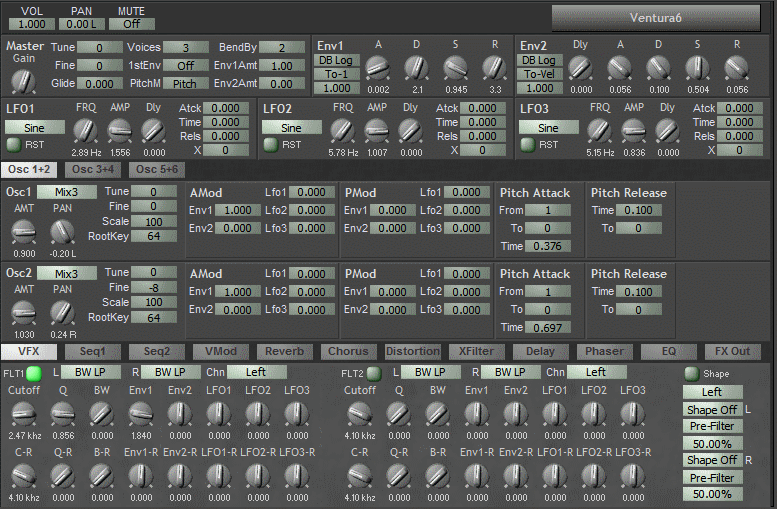Click the Env1 Release knob

click(495, 68)
